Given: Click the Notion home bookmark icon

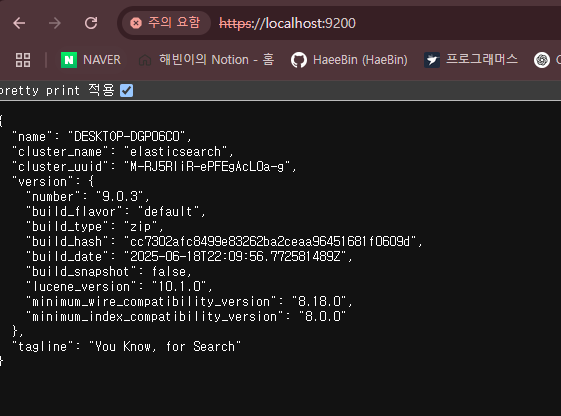Looking at the screenshot, I should click(x=145, y=60).
